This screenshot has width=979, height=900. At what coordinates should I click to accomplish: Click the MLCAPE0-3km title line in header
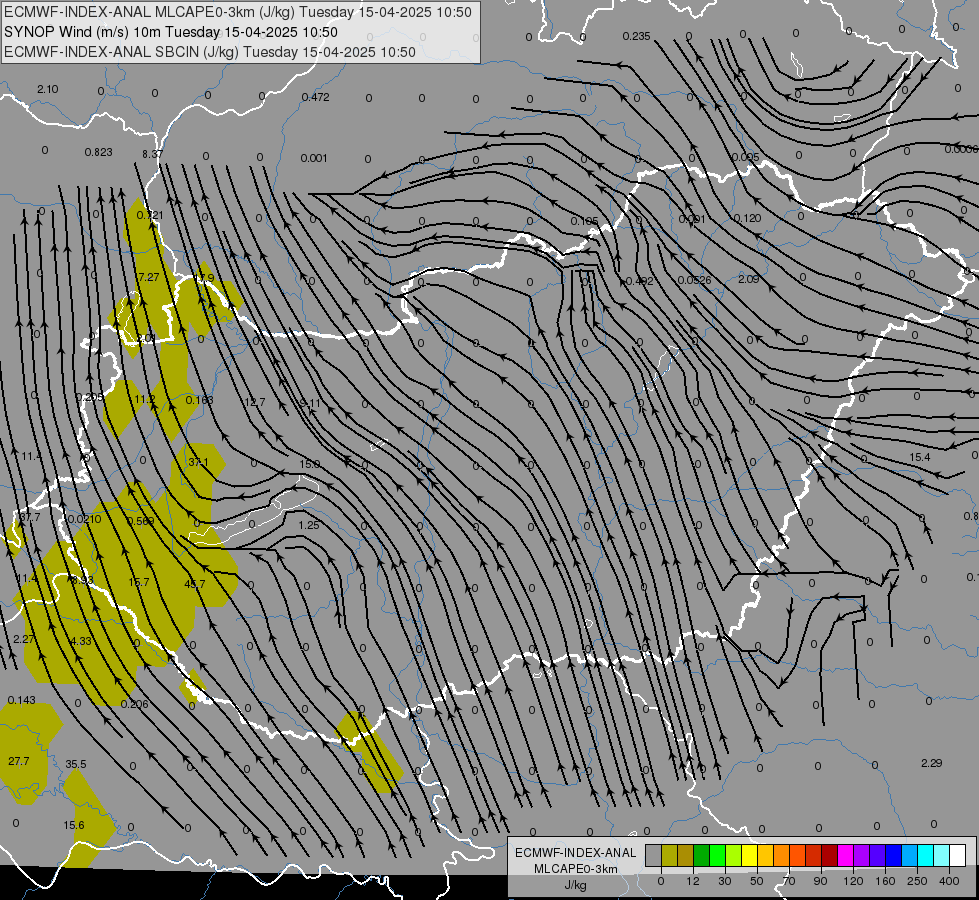238,12
